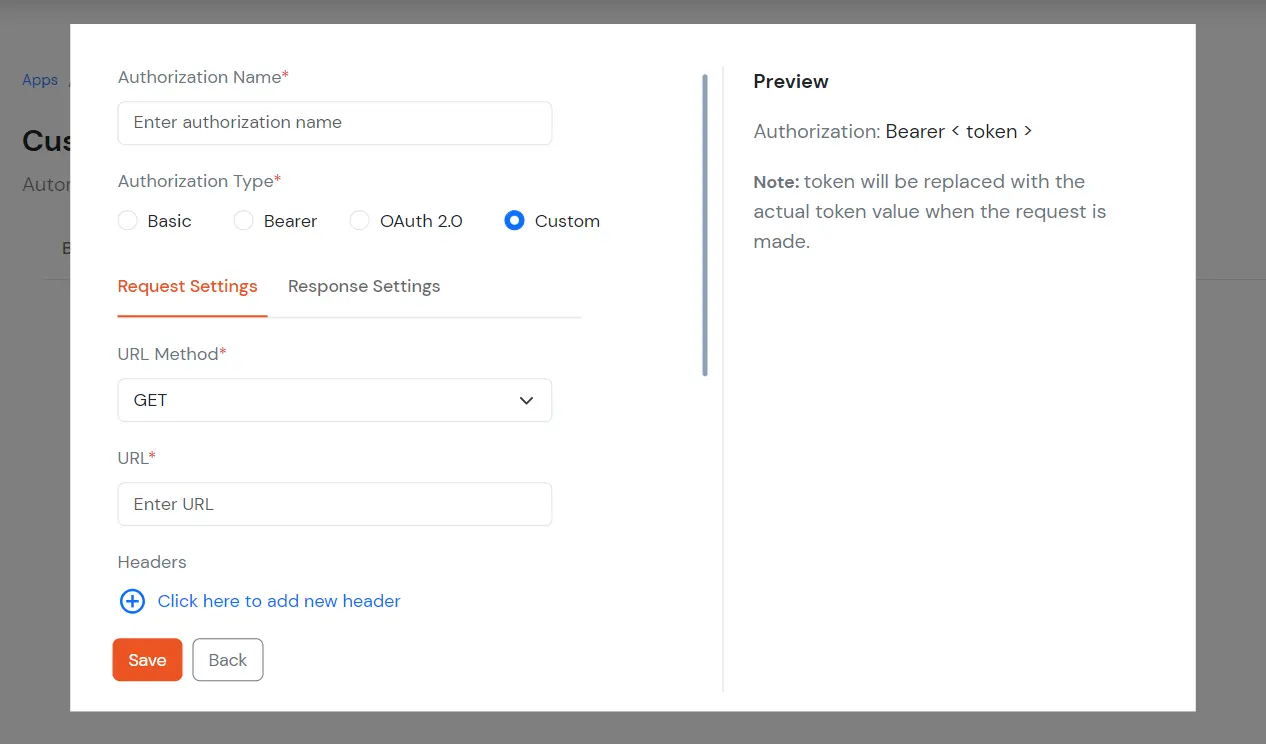The image size is (1266, 744).
Task: Select the Basic authorization type
Action: click(x=127, y=220)
